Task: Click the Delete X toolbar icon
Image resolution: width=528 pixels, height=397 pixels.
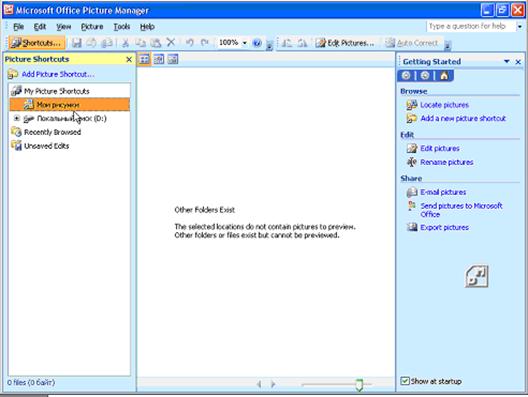Action: pos(171,43)
